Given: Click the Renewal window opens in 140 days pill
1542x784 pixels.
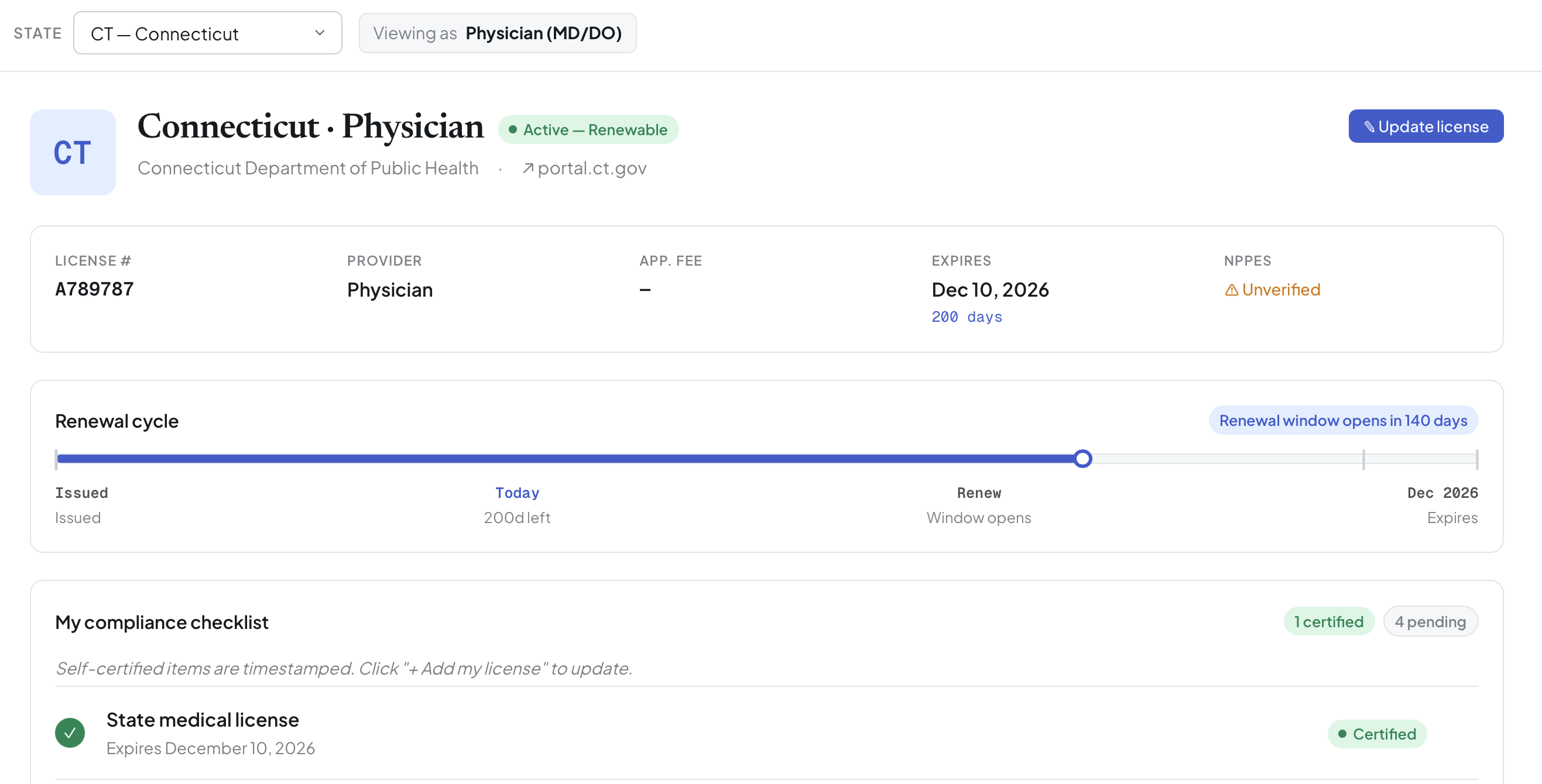Looking at the screenshot, I should tap(1343, 420).
